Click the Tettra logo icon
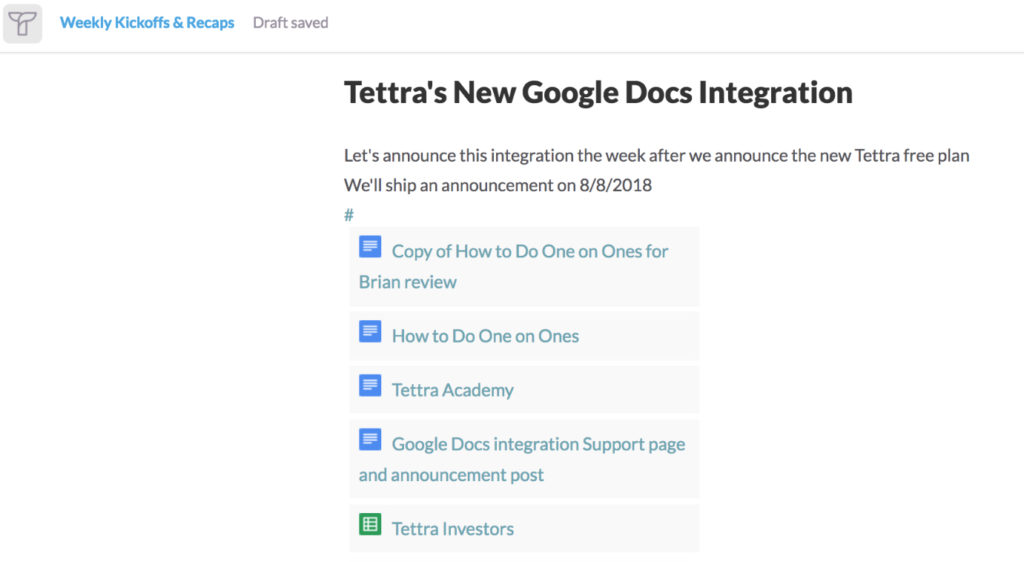Image resolution: width=1024 pixels, height=562 pixels. tap(23, 23)
